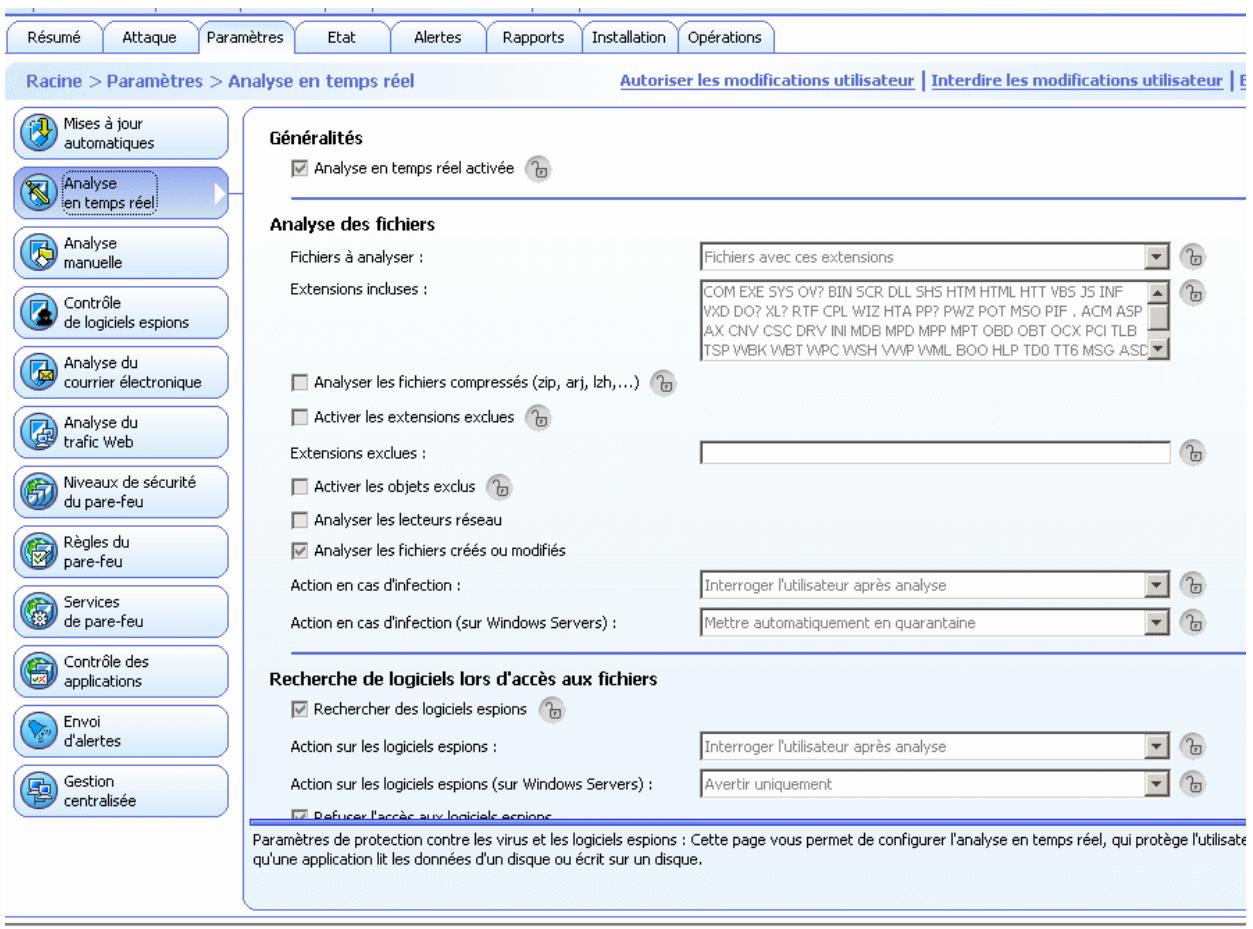Switch to the Alertes tab
1253x929 pixels.
click(437, 38)
